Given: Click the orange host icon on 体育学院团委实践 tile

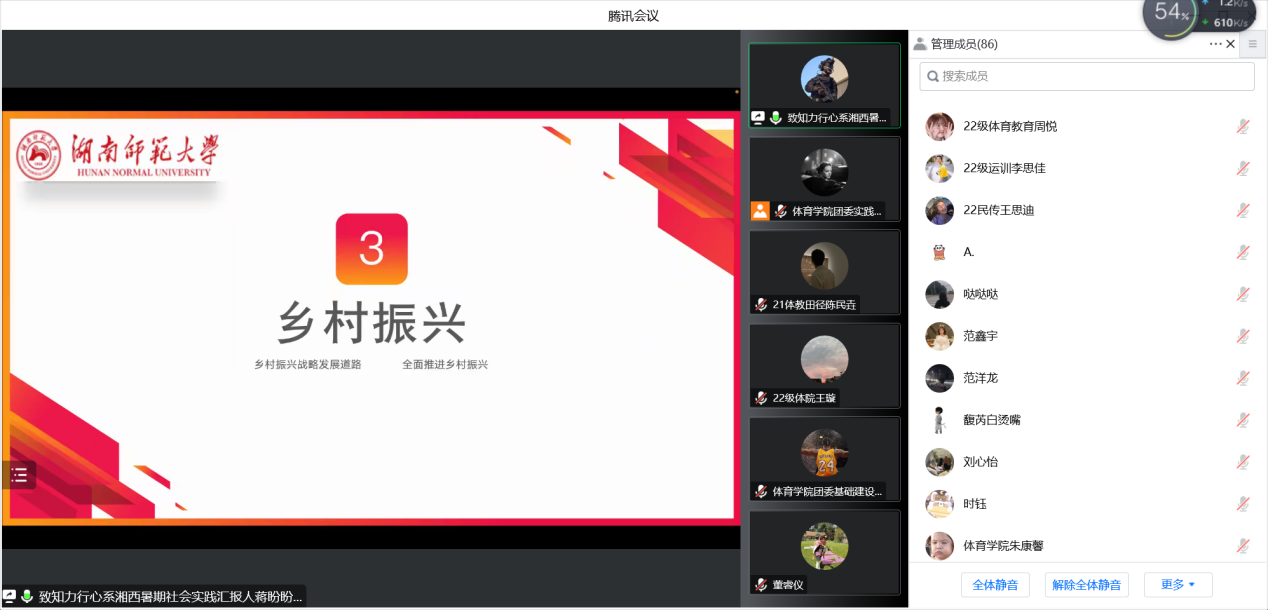Looking at the screenshot, I should pos(760,211).
